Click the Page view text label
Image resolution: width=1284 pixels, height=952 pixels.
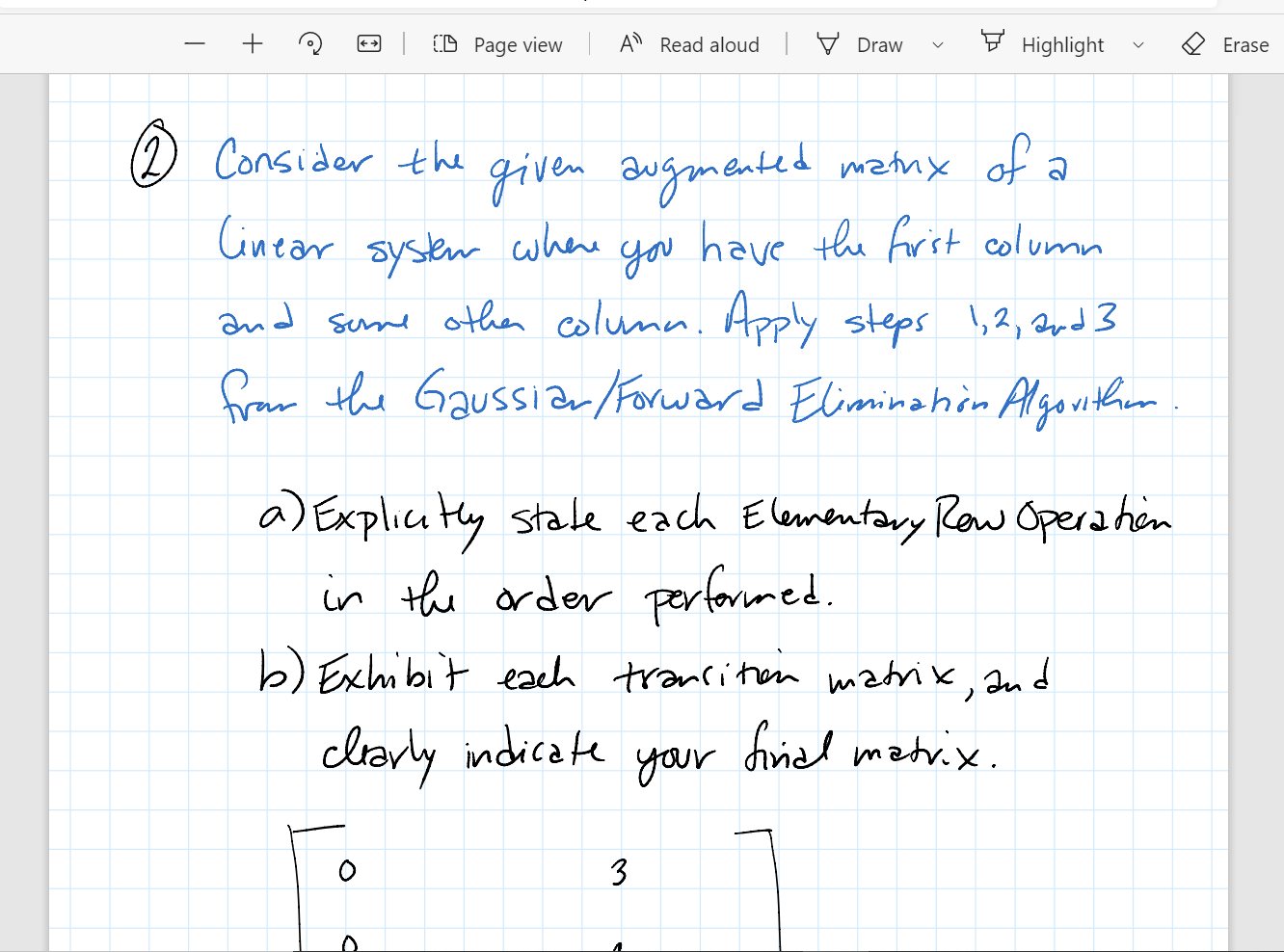click(517, 44)
